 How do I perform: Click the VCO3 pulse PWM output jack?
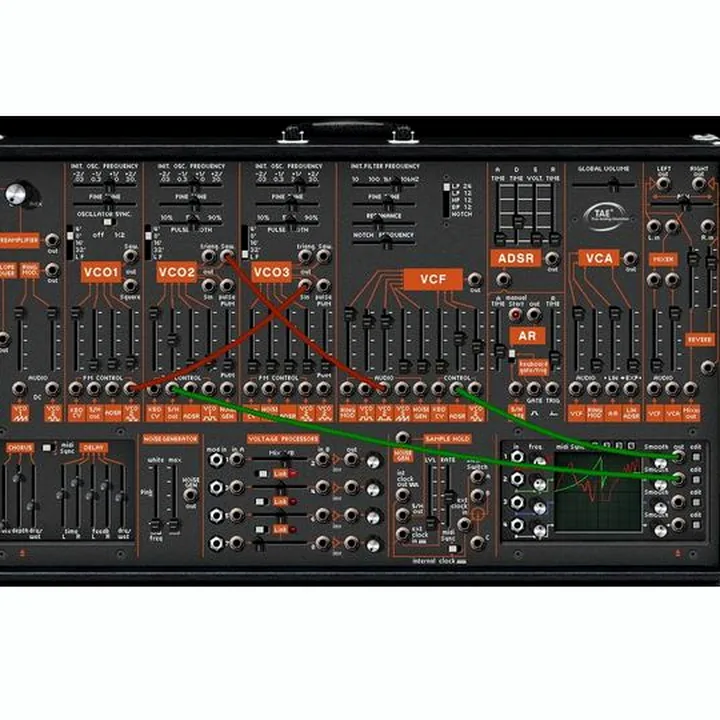click(324, 285)
